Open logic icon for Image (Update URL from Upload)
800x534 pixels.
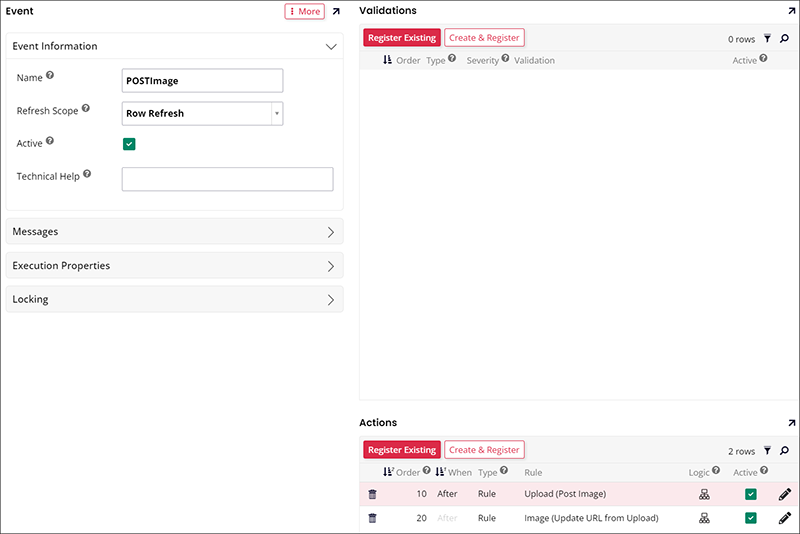(x=704, y=518)
